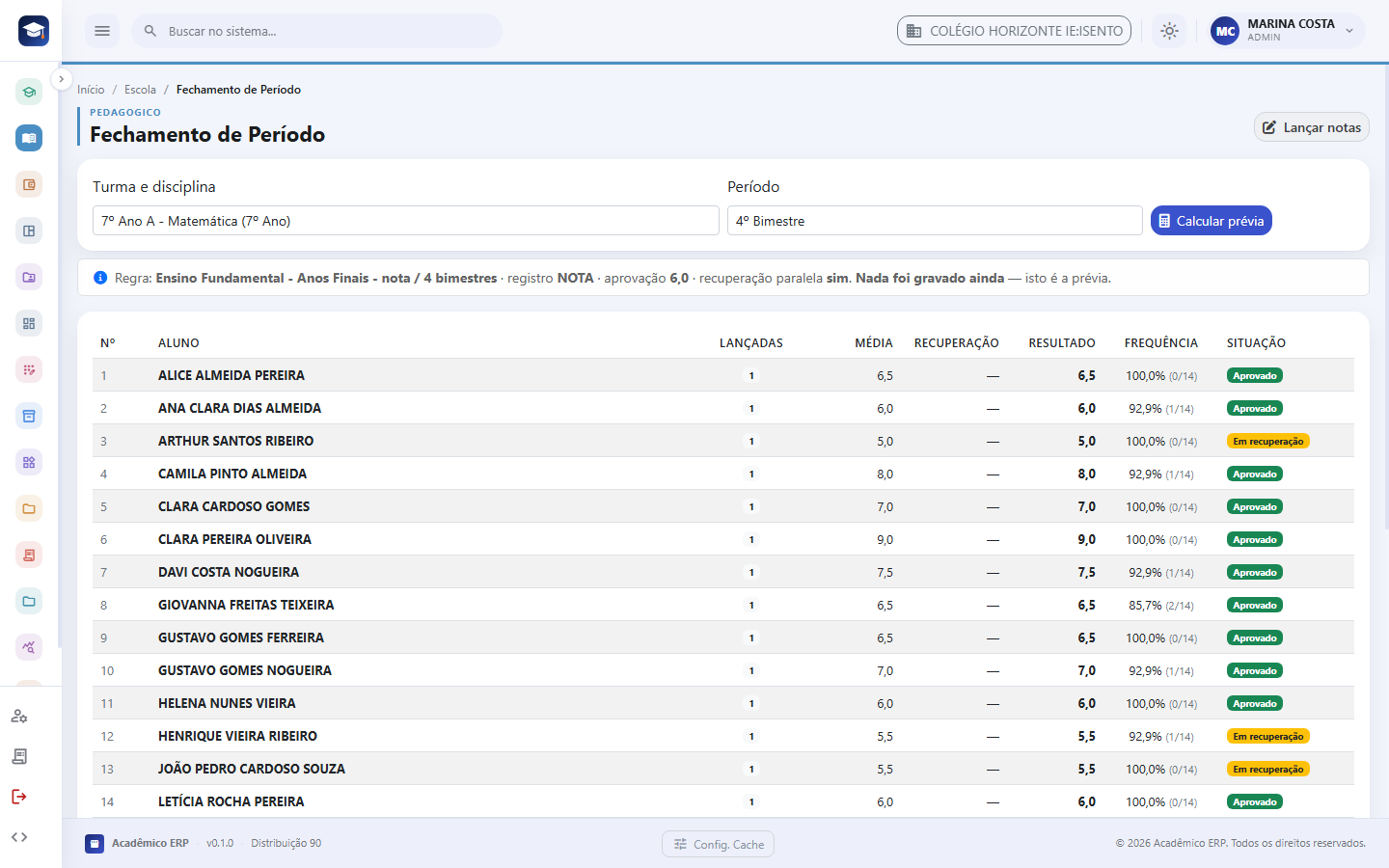Click the FREQUÊNCIA column header
The image size is (1389, 868).
coord(1161,343)
